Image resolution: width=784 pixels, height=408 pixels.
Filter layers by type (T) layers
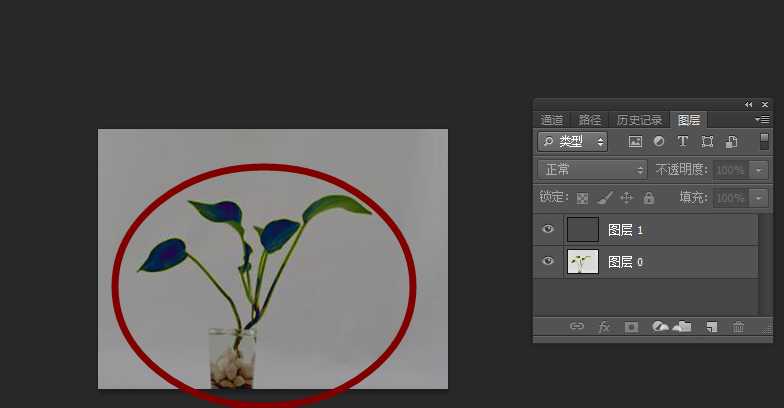click(x=683, y=142)
